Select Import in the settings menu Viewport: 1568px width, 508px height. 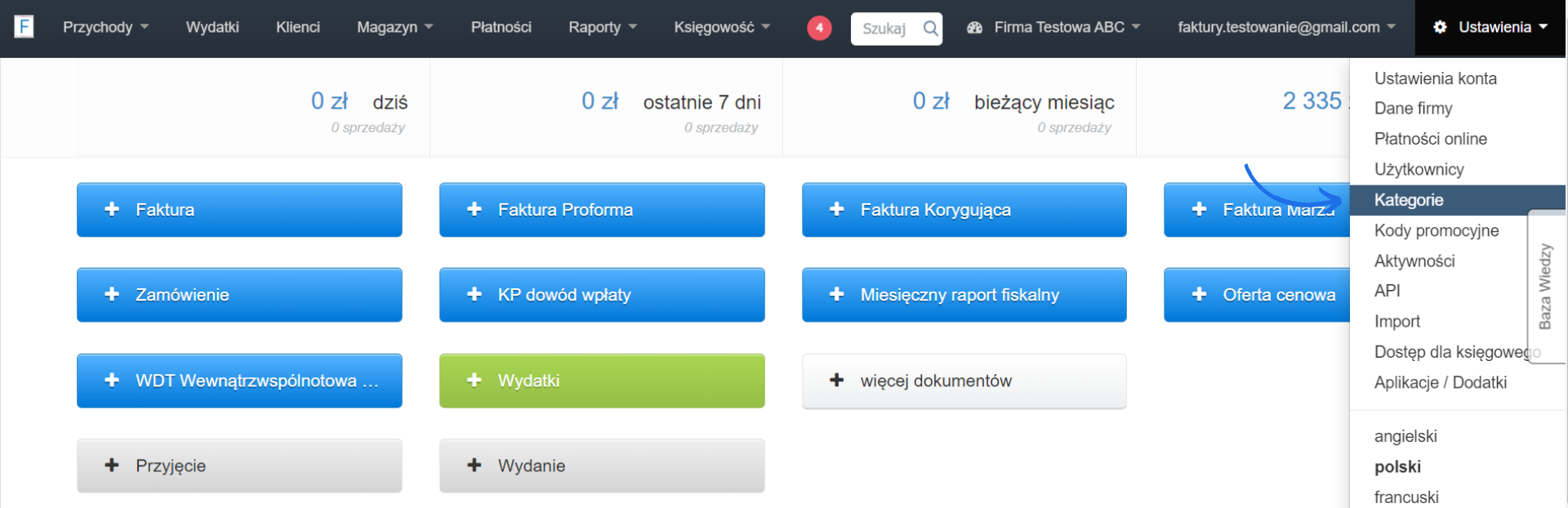(1397, 322)
